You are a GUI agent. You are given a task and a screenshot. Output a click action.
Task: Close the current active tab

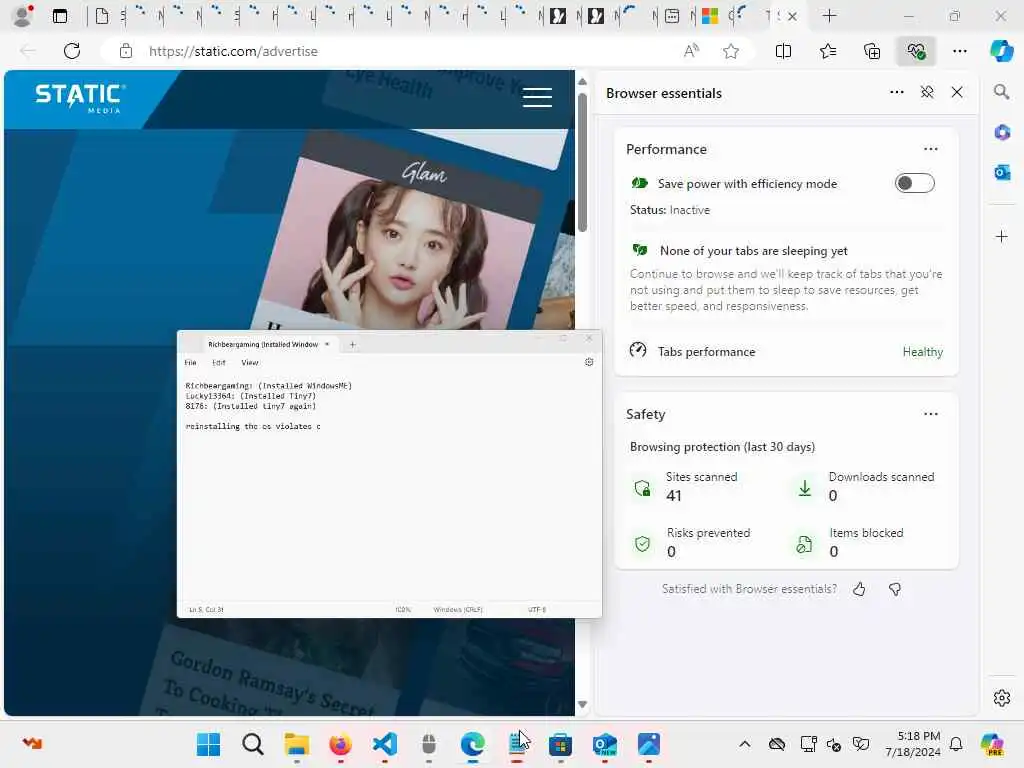point(792,16)
